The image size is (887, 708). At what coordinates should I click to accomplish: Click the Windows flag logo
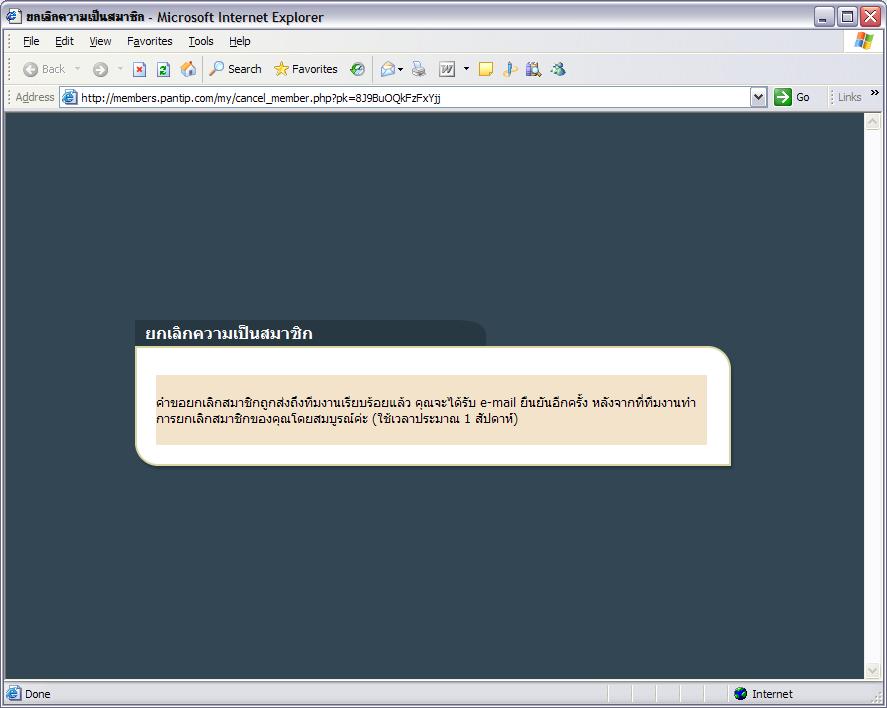point(863,41)
